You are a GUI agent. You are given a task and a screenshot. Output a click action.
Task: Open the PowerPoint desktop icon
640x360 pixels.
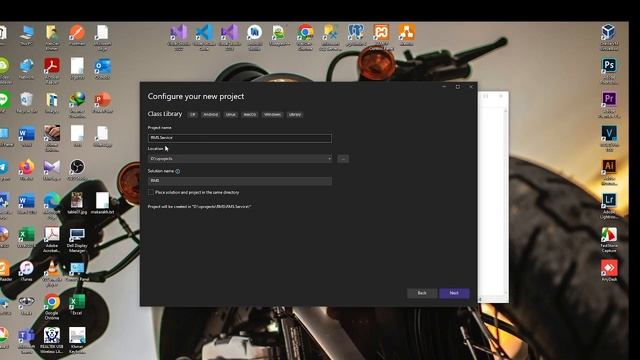coord(102,102)
